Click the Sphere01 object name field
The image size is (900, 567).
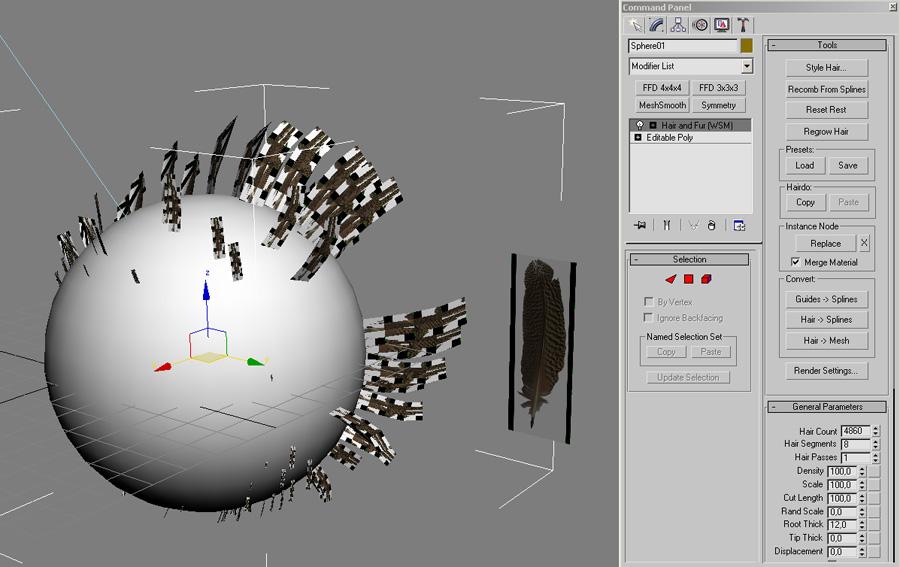[x=682, y=45]
